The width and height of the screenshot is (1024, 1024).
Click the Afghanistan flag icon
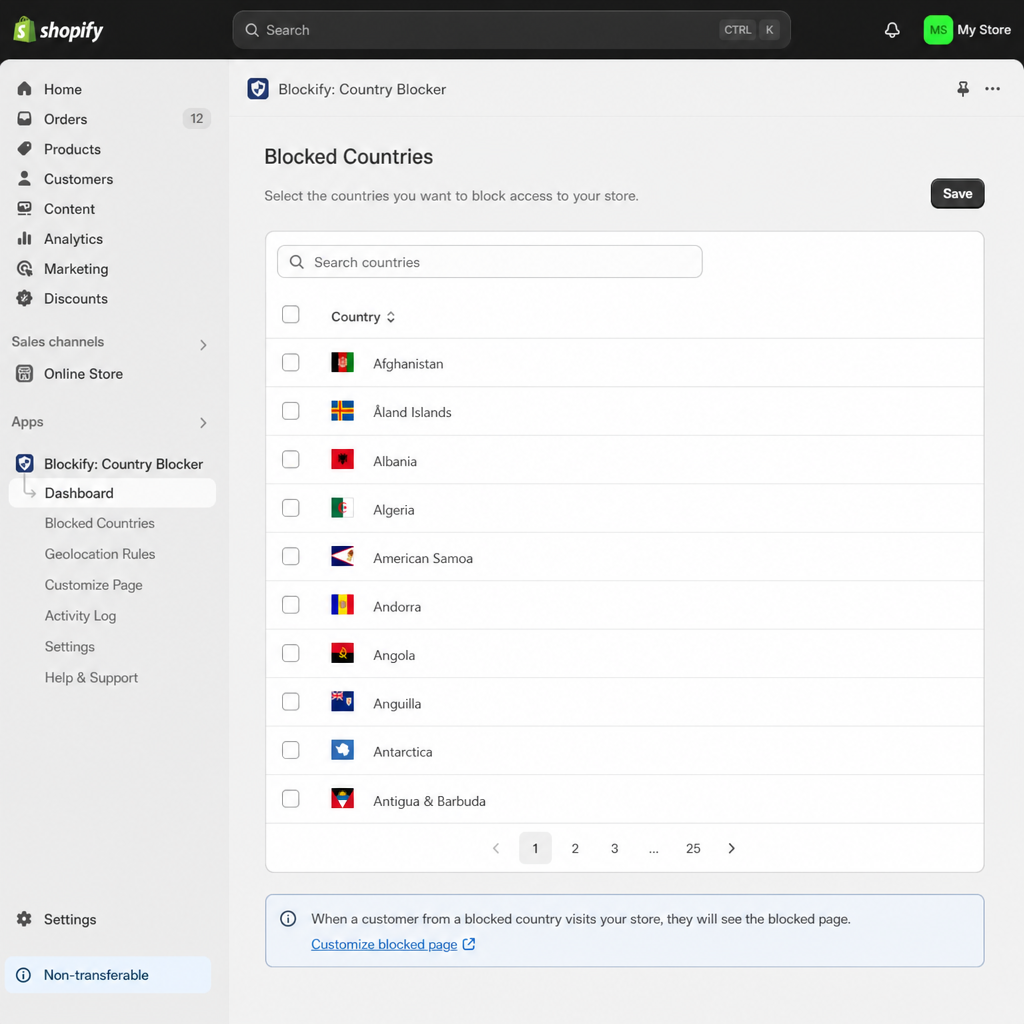point(342,362)
